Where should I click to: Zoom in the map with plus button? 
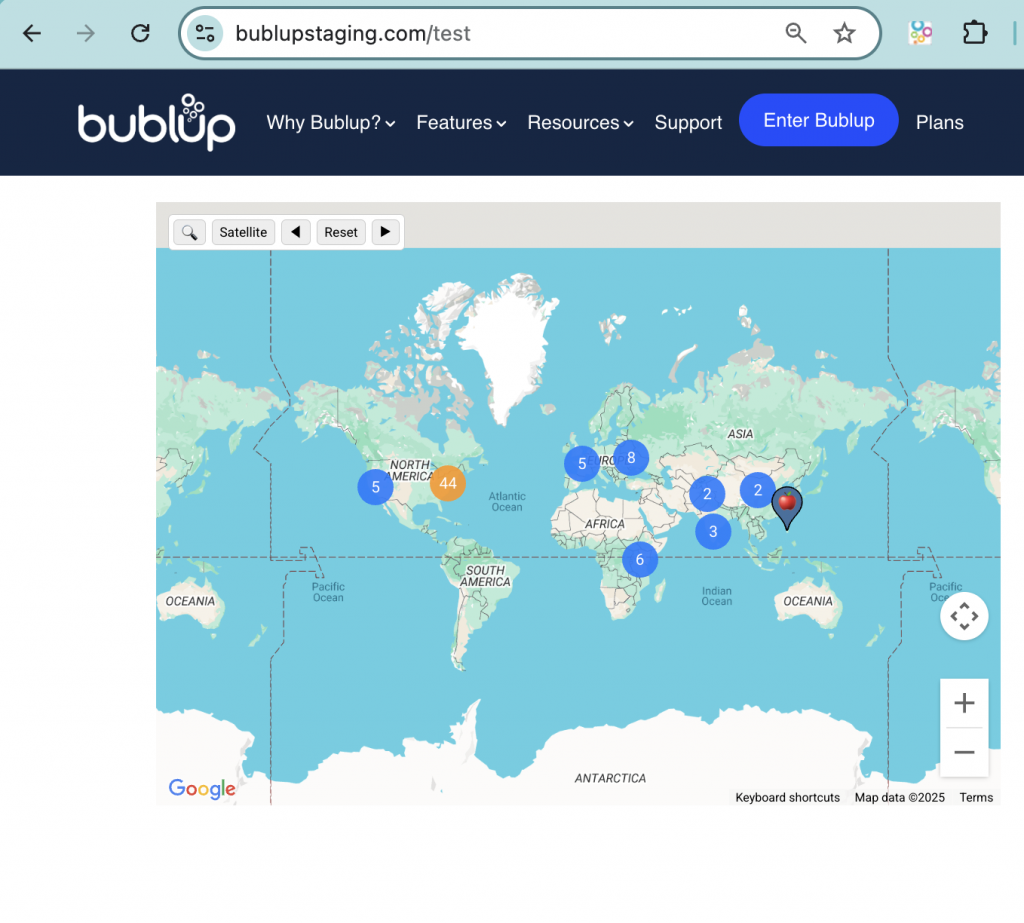pyautogui.click(x=964, y=703)
